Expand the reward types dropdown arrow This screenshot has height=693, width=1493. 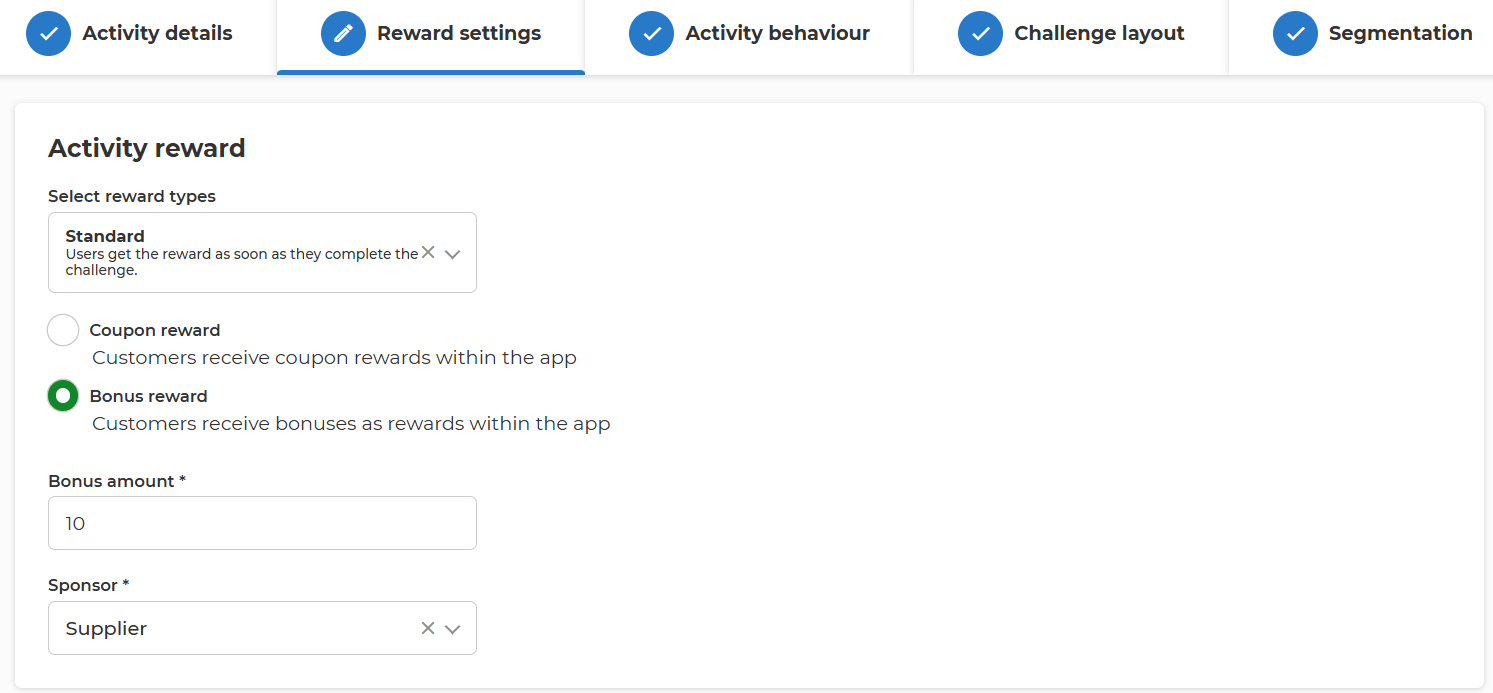452,254
